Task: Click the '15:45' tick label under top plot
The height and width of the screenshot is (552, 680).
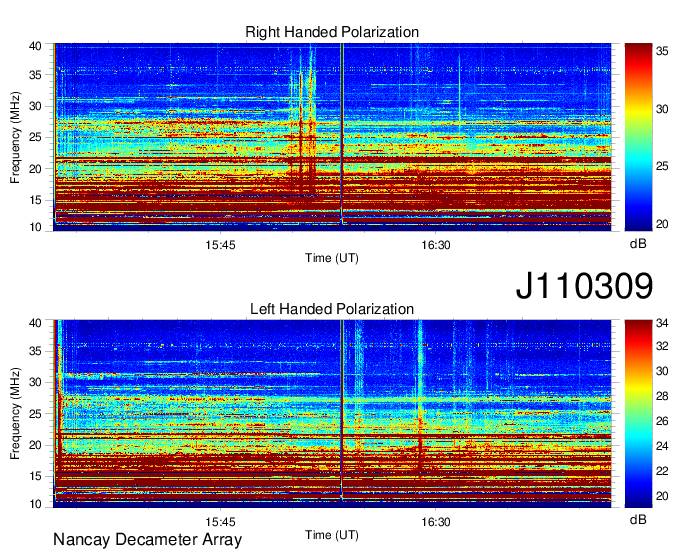Action: point(220,245)
